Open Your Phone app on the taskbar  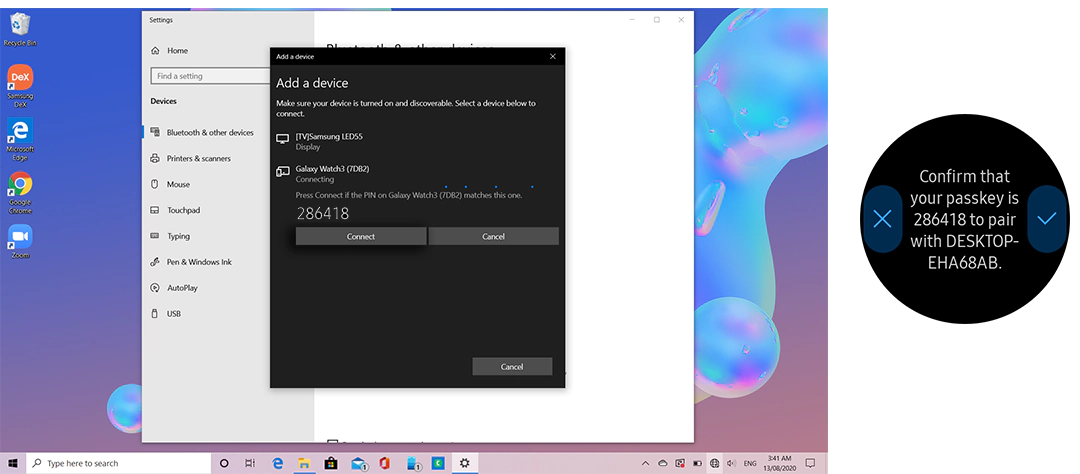point(412,463)
